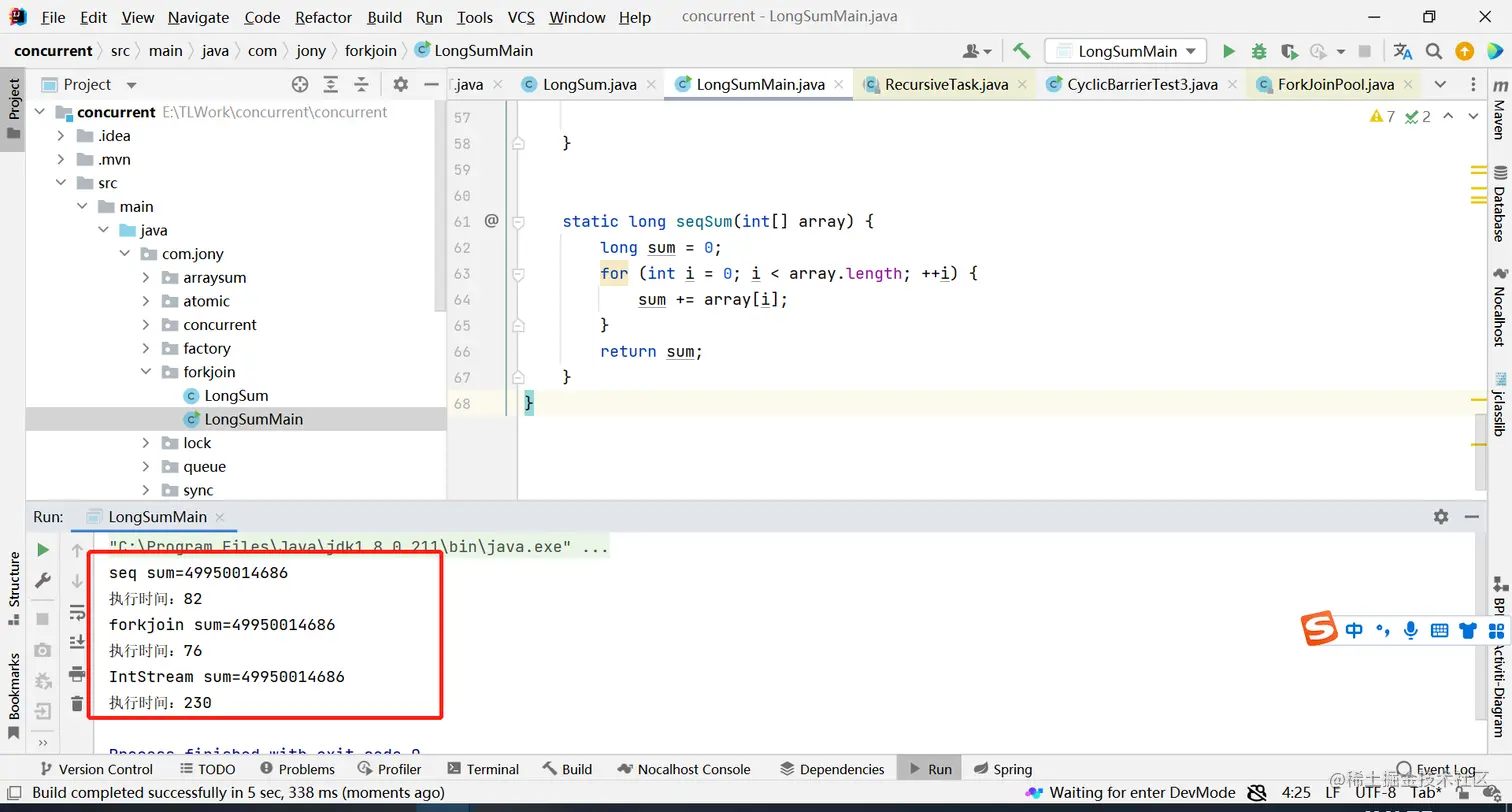Run LongSumMain with the green toolbar play button
The width and height of the screenshot is (1512, 812).
click(x=1229, y=51)
